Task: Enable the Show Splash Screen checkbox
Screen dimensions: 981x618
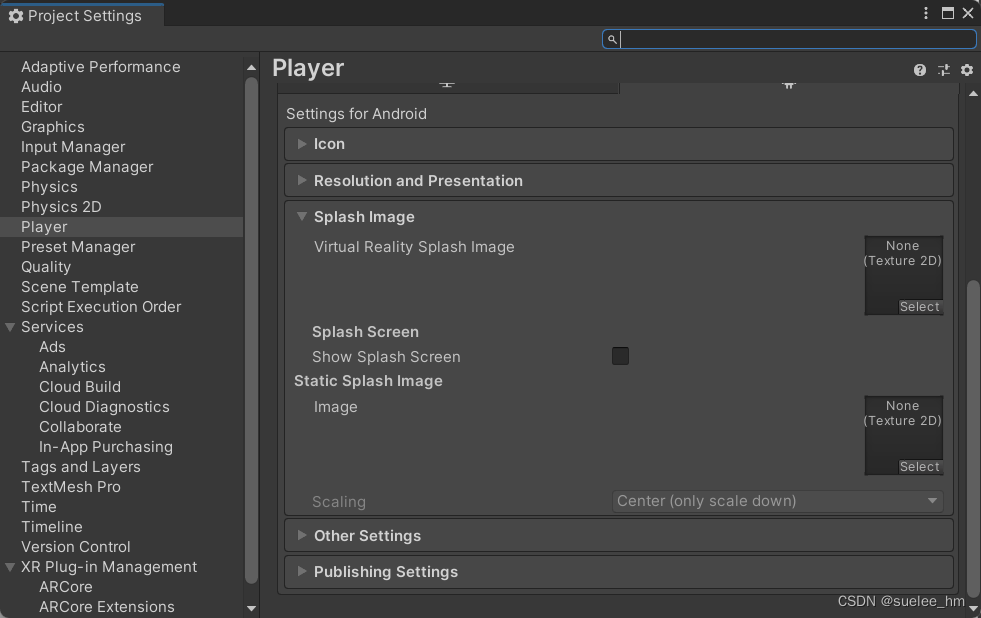Action: pyautogui.click(x=620, y=356)
